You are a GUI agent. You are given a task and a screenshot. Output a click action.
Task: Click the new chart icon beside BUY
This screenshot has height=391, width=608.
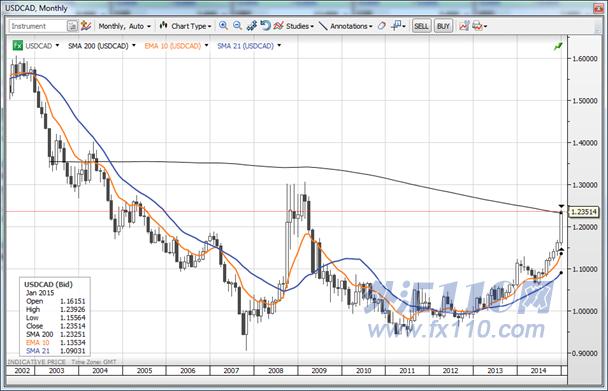click(464, 26)
